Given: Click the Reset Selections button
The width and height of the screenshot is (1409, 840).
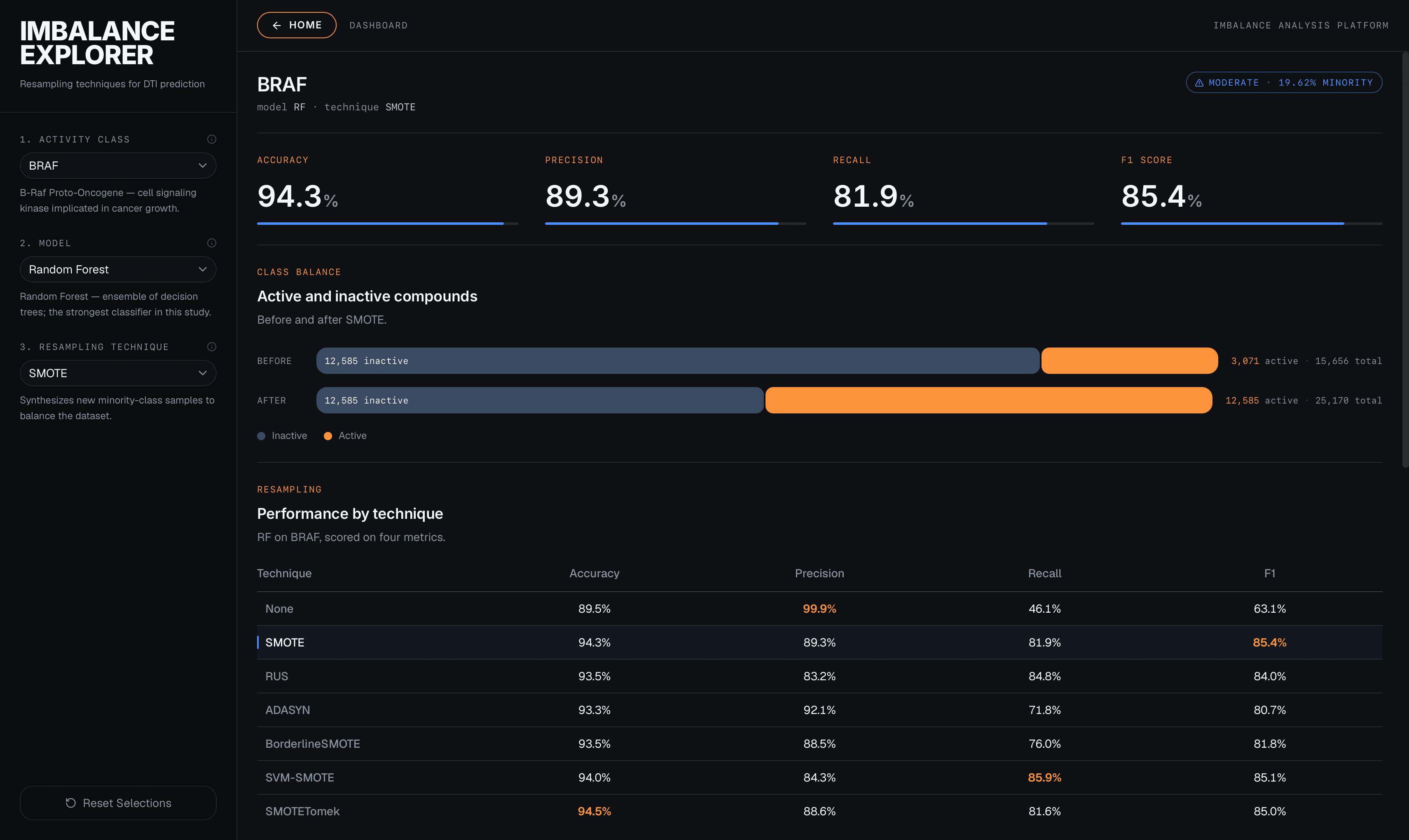Looking at the screenshot, I should coord(118,803).
